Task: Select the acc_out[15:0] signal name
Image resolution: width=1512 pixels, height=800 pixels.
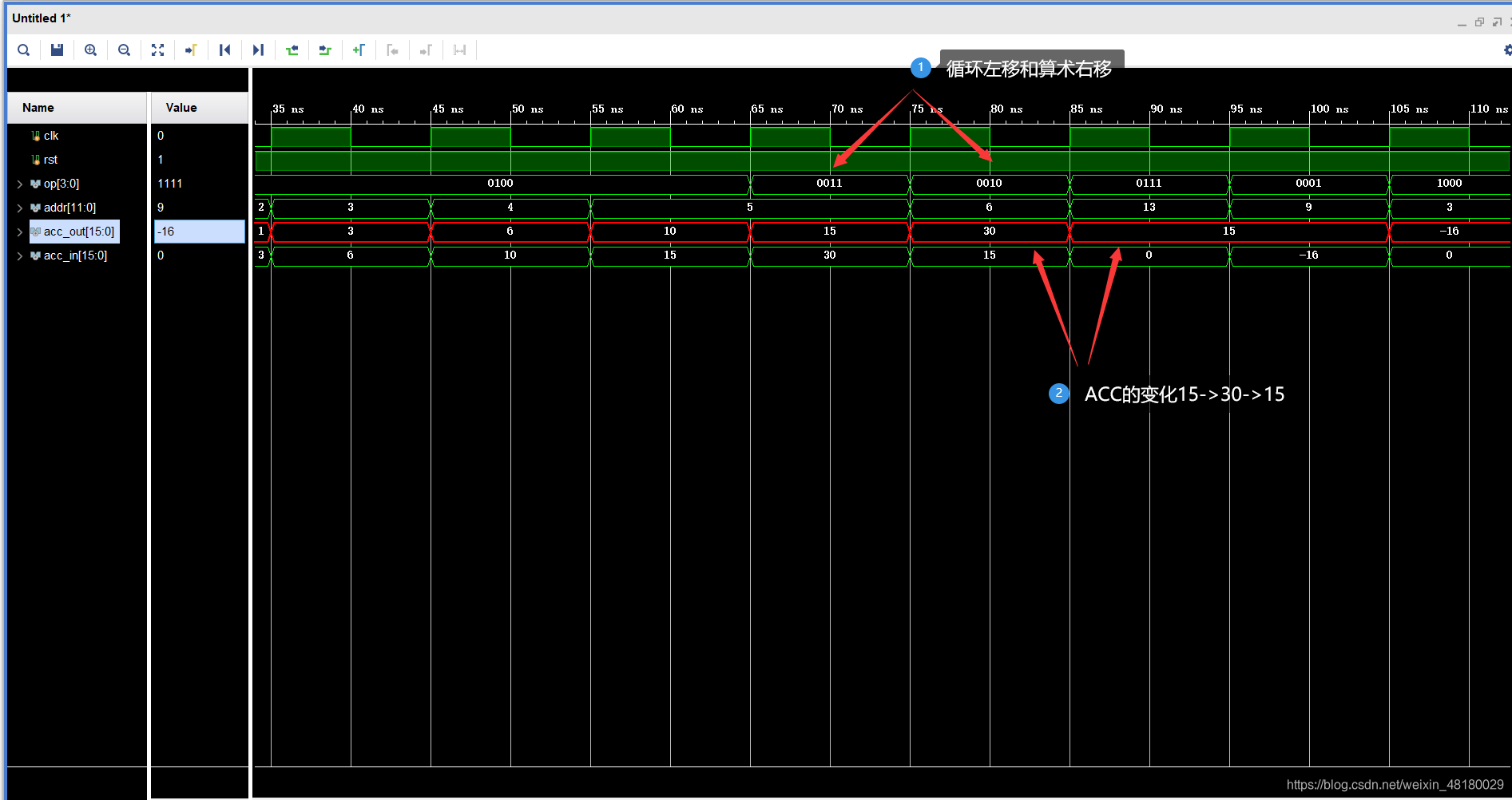Action: point(79,232)
